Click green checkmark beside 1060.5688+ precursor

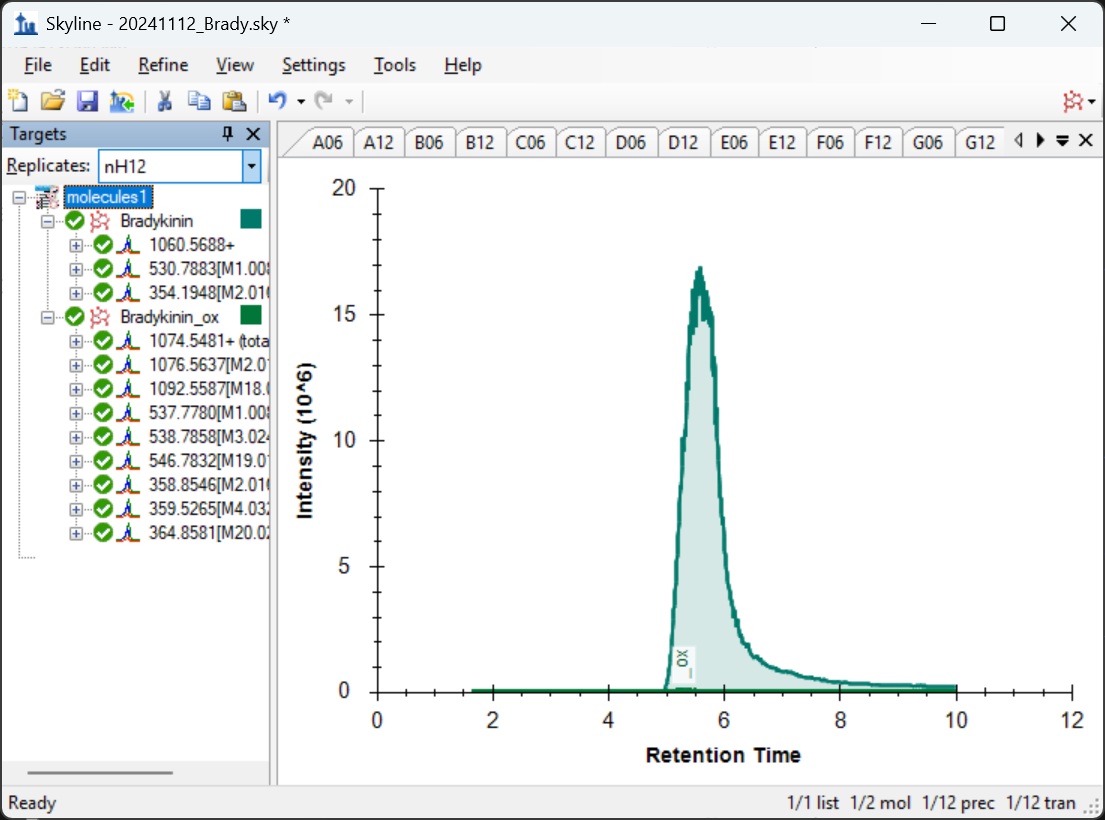pos(103,245)
